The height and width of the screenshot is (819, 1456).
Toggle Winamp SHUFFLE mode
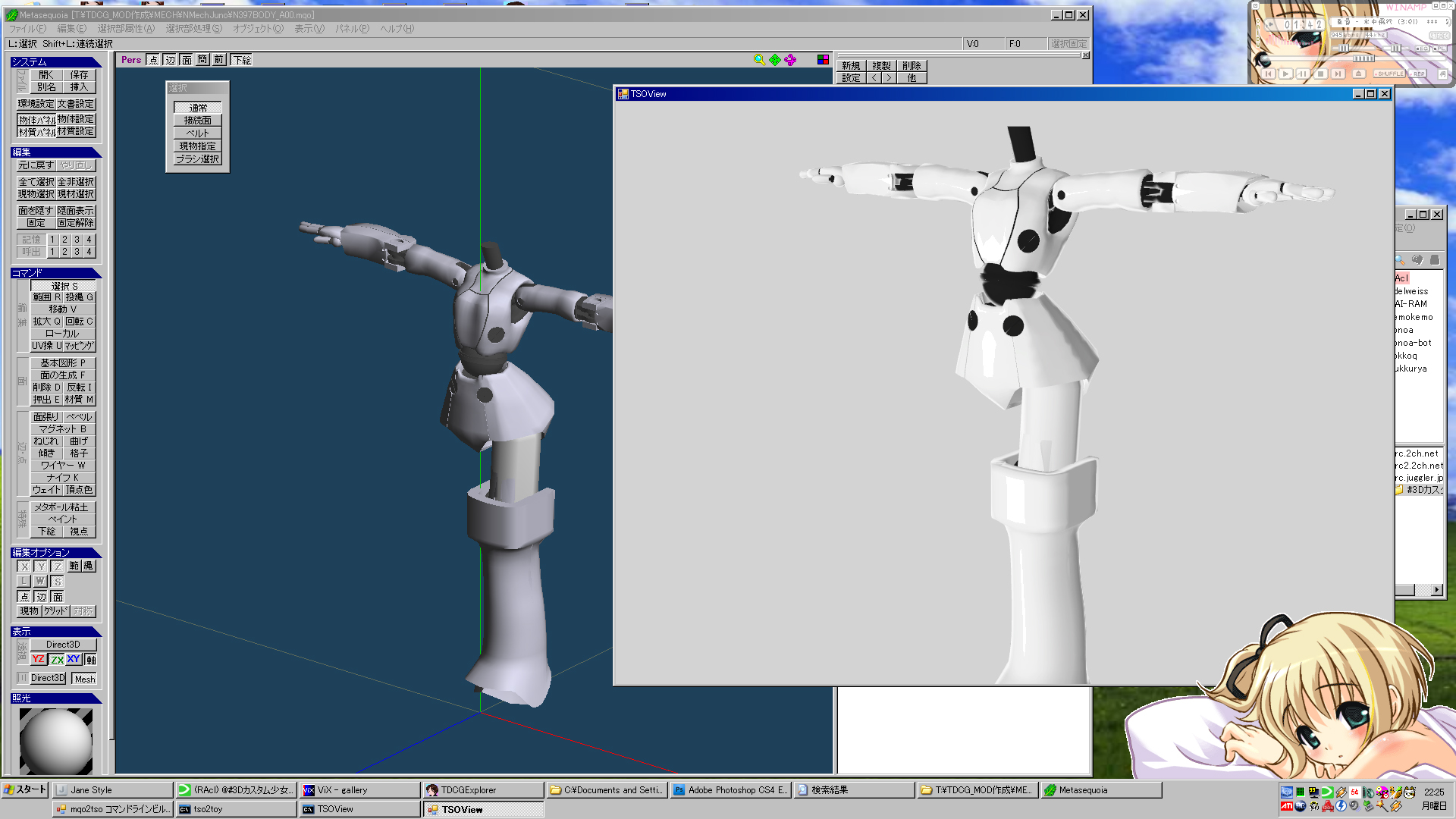click(x=1389, y=74)
